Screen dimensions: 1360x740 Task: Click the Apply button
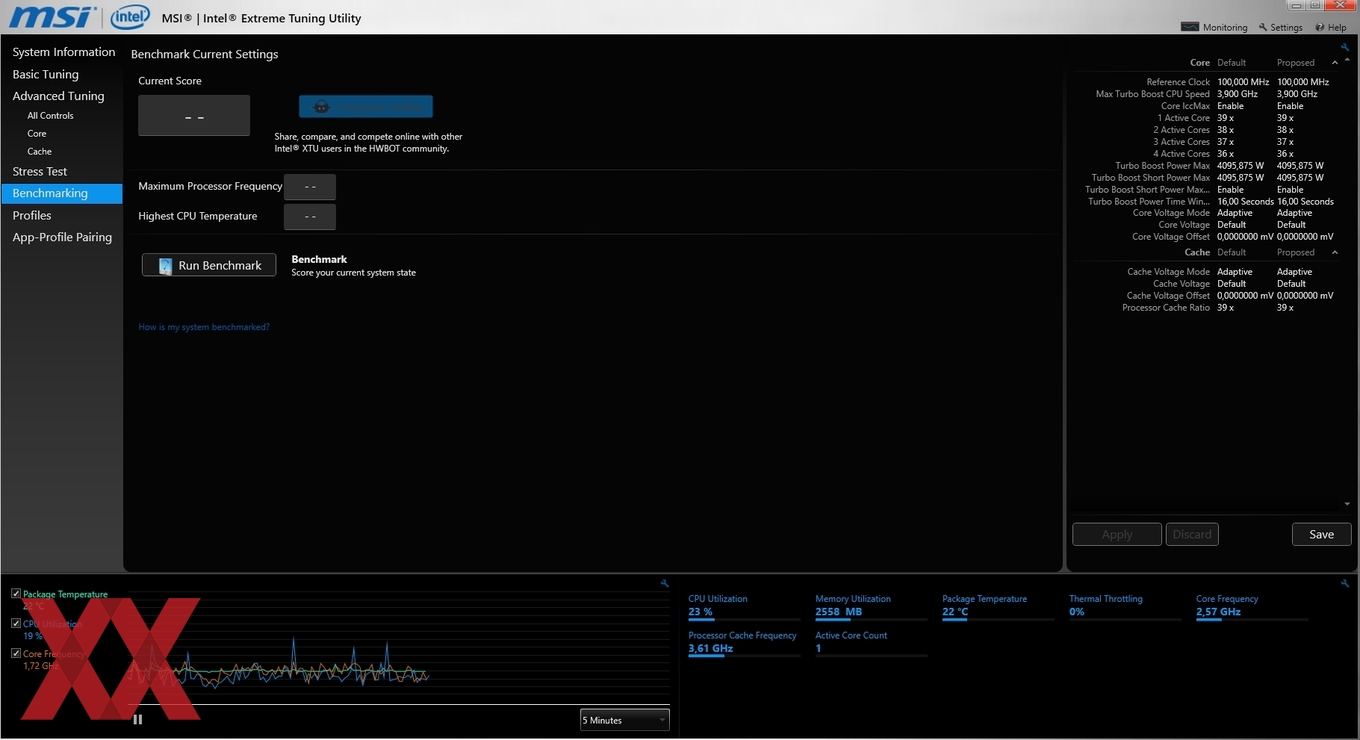(1117, 534)
